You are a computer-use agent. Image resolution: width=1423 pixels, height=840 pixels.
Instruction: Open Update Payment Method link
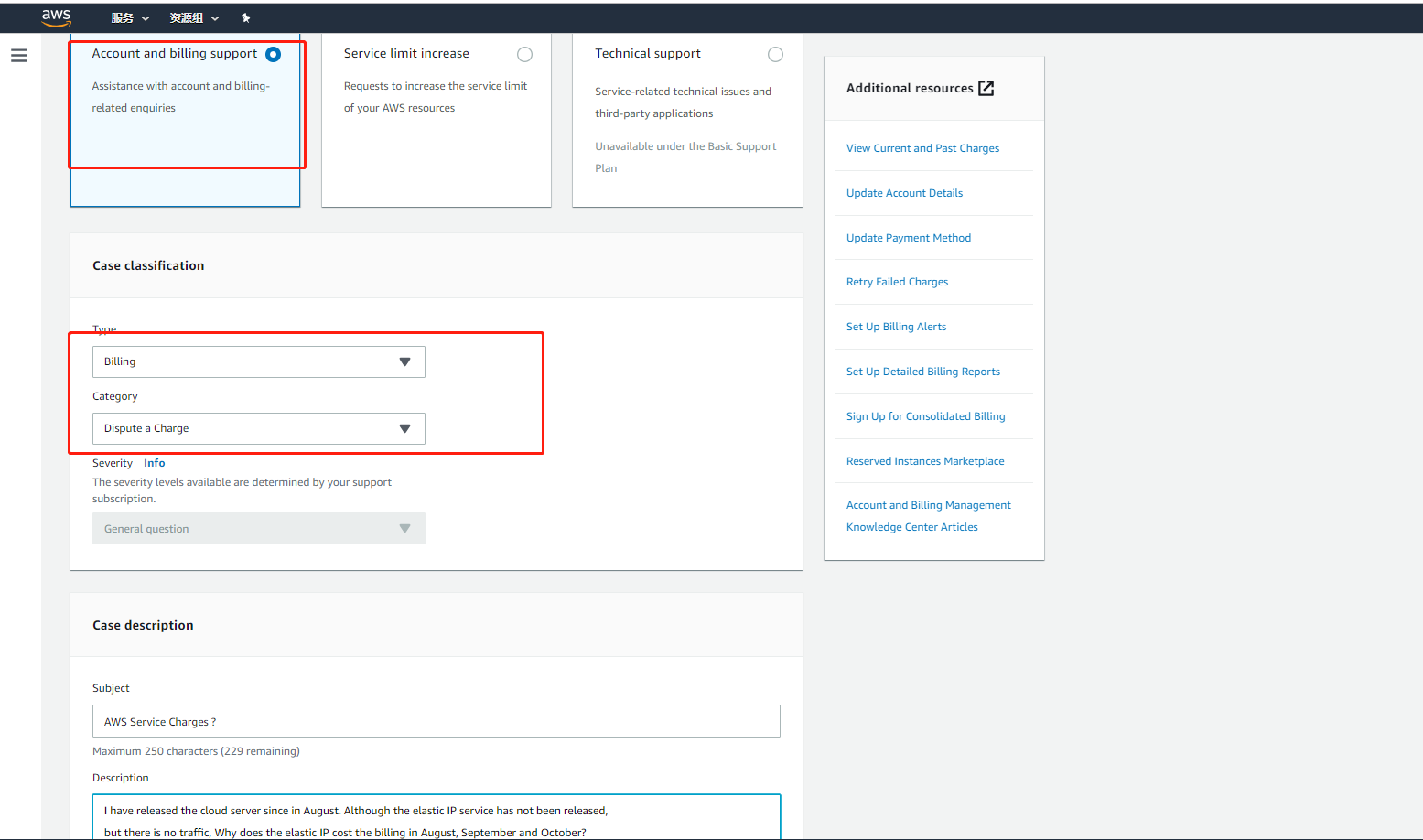(x=909, y=238)
